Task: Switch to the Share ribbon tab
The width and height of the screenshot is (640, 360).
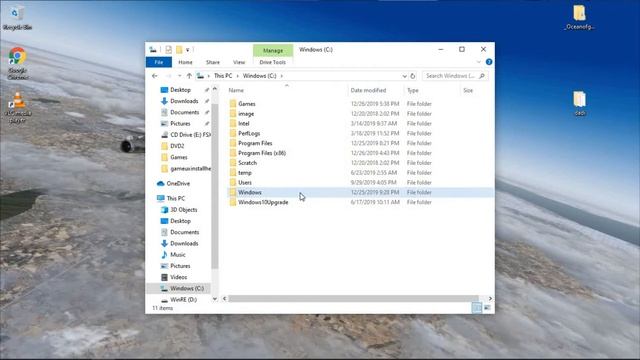Action: point(213,62)
